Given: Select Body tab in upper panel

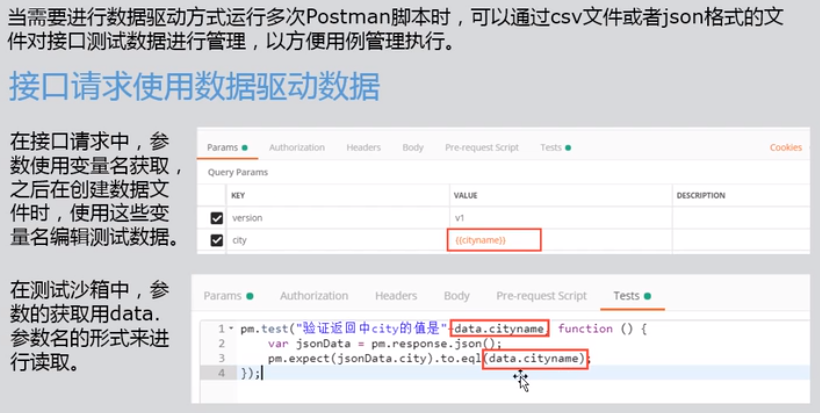Looking at the screenshot, I should tap(413, 147).
